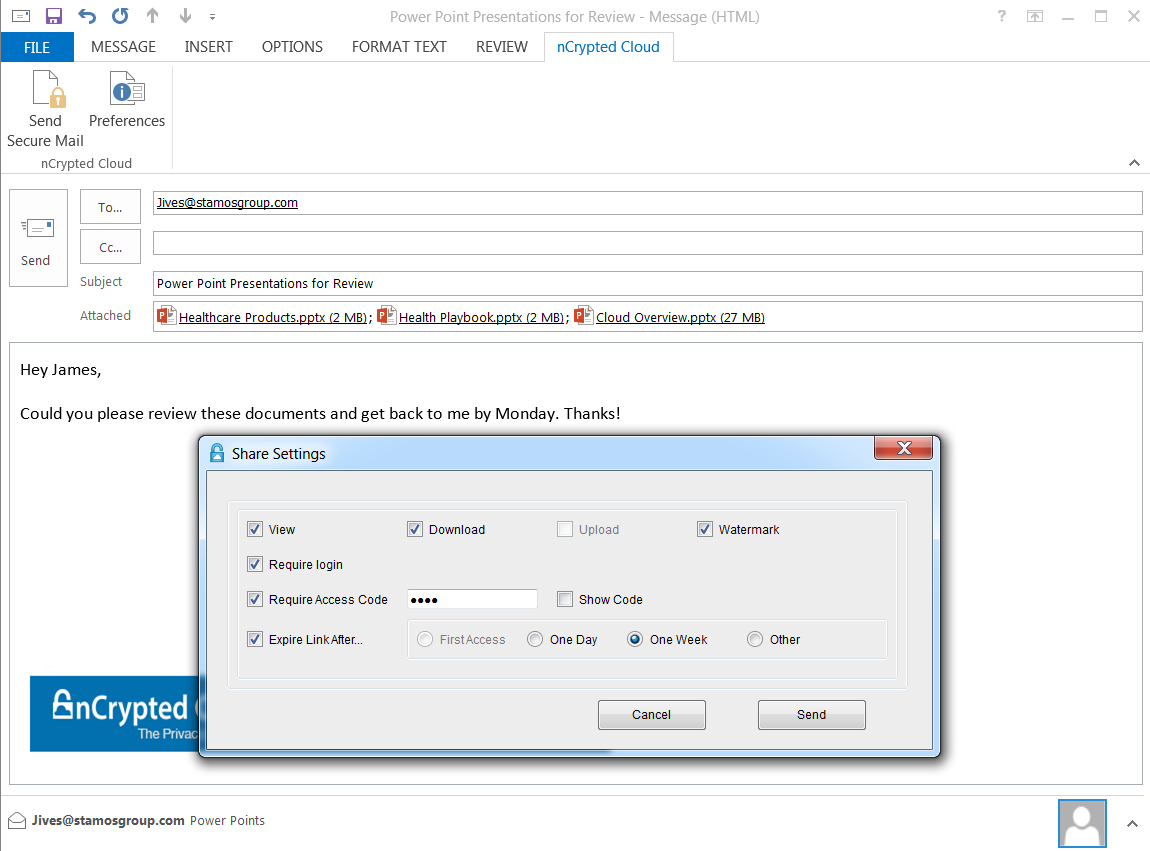Click the Previous Item up arrow
1150x851 pixels.
click(x=153, y=16)
